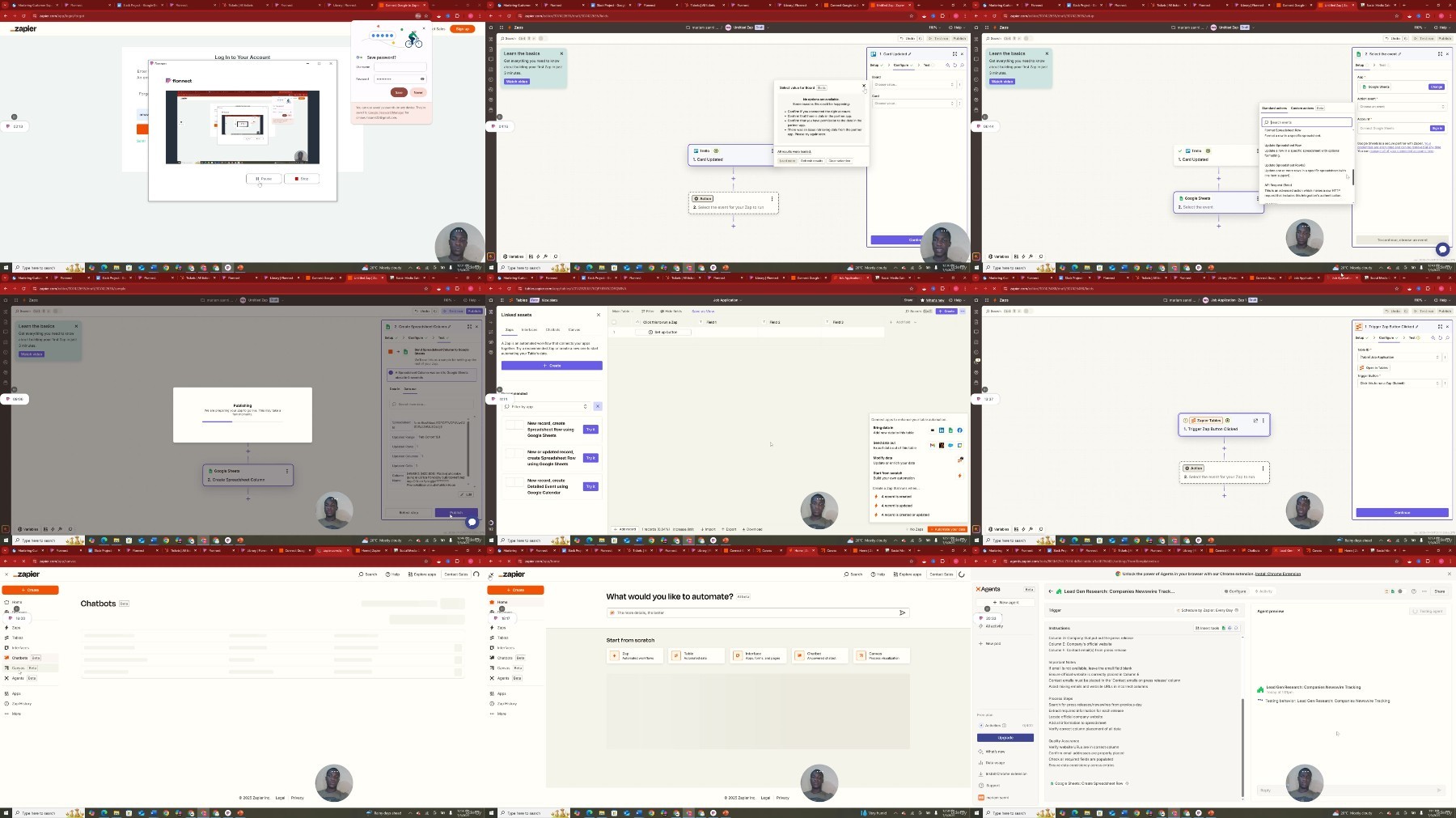Toggle password visibility eye in Save password popup
The height and width of the screenshot is (818, 1456).
pos(422,78)
